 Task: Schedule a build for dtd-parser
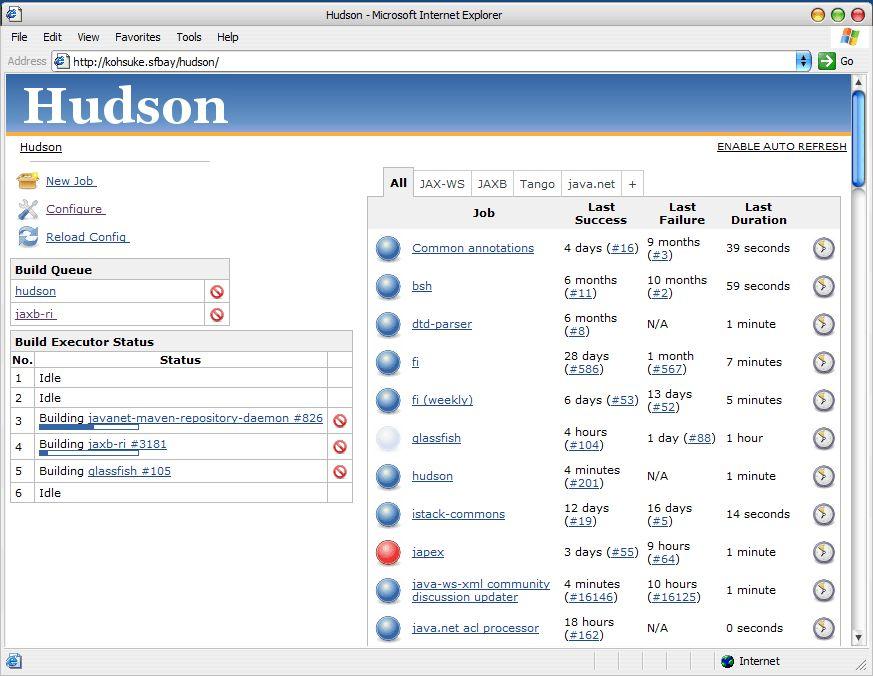point(823,324)
